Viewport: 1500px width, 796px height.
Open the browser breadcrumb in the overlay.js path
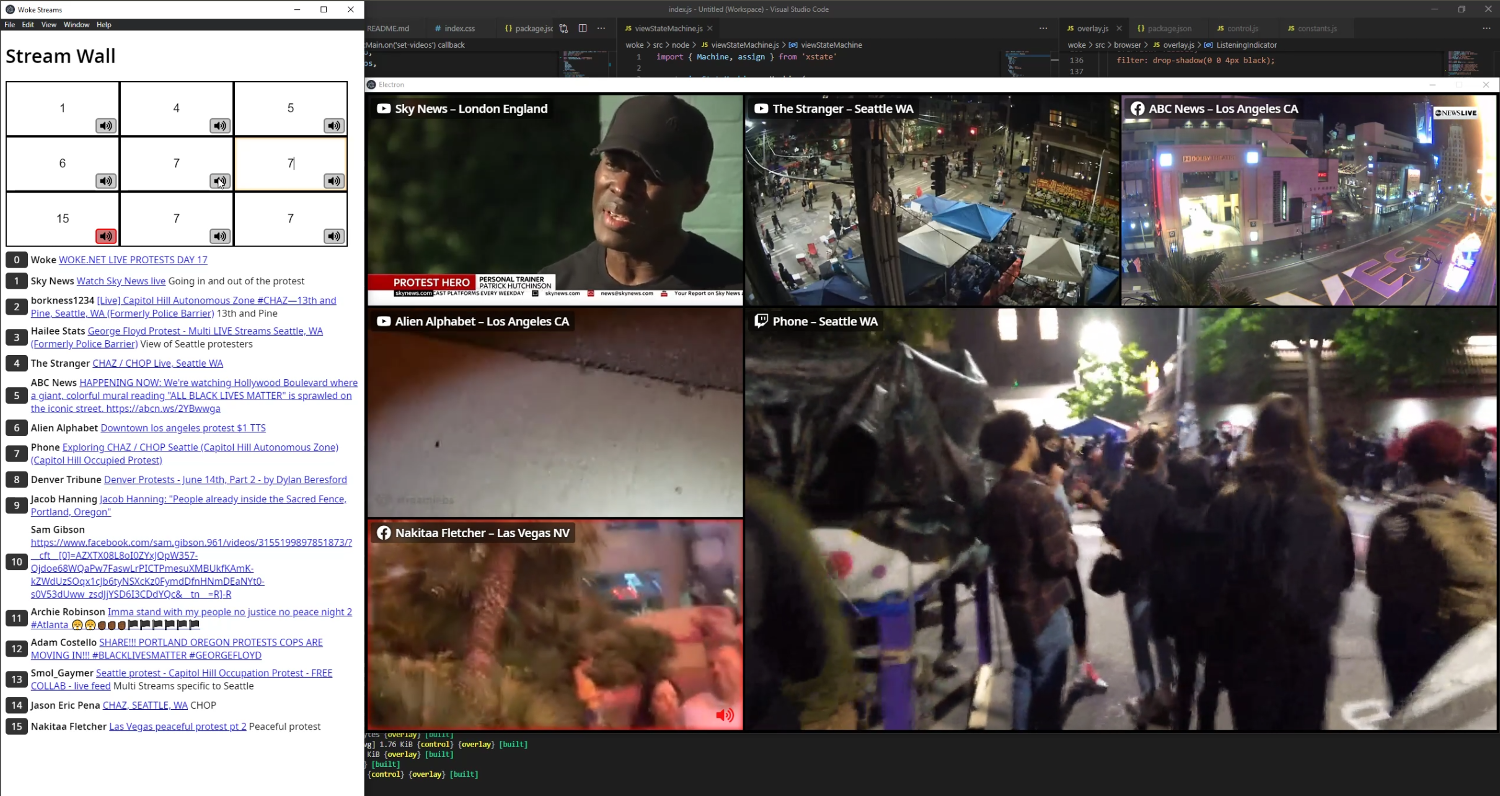[x=1128, y=45]
